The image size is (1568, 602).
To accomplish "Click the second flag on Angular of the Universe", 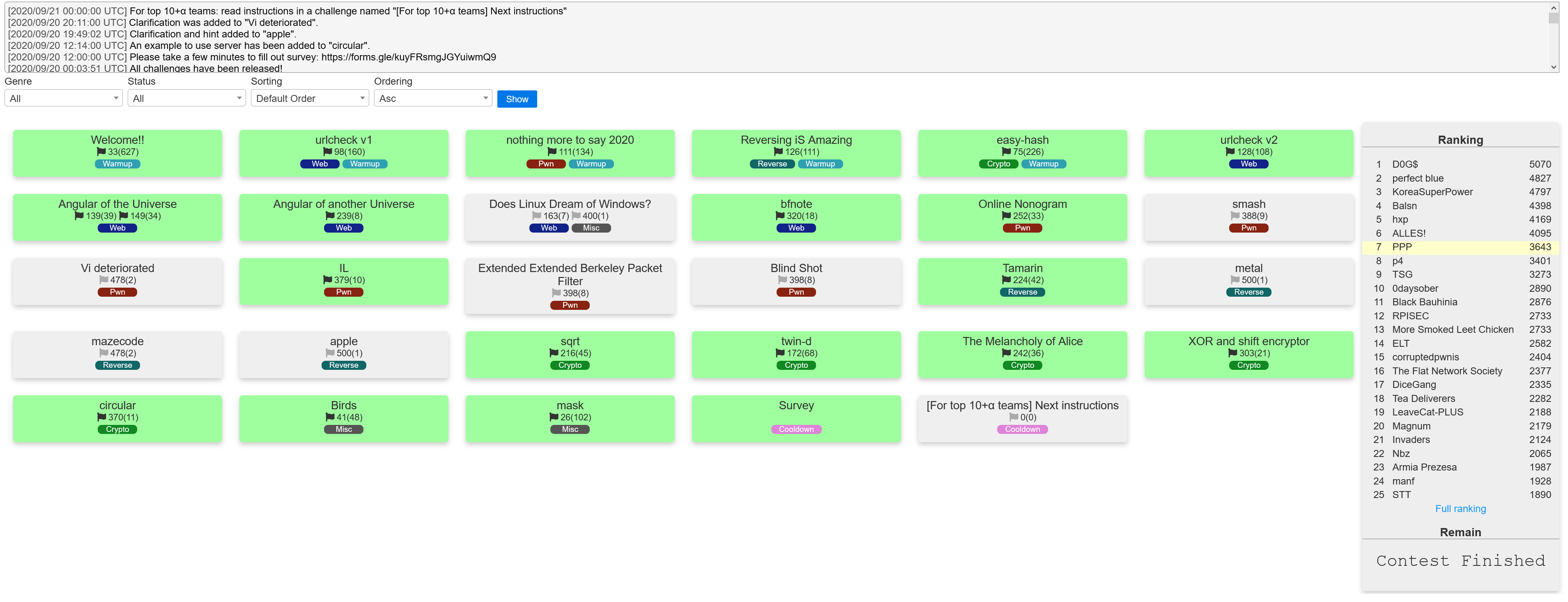I will (x=124, y=216).
